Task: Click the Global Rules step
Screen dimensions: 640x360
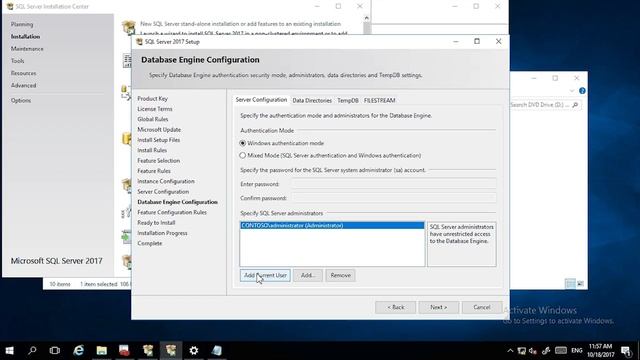Action: coord(153,119)
